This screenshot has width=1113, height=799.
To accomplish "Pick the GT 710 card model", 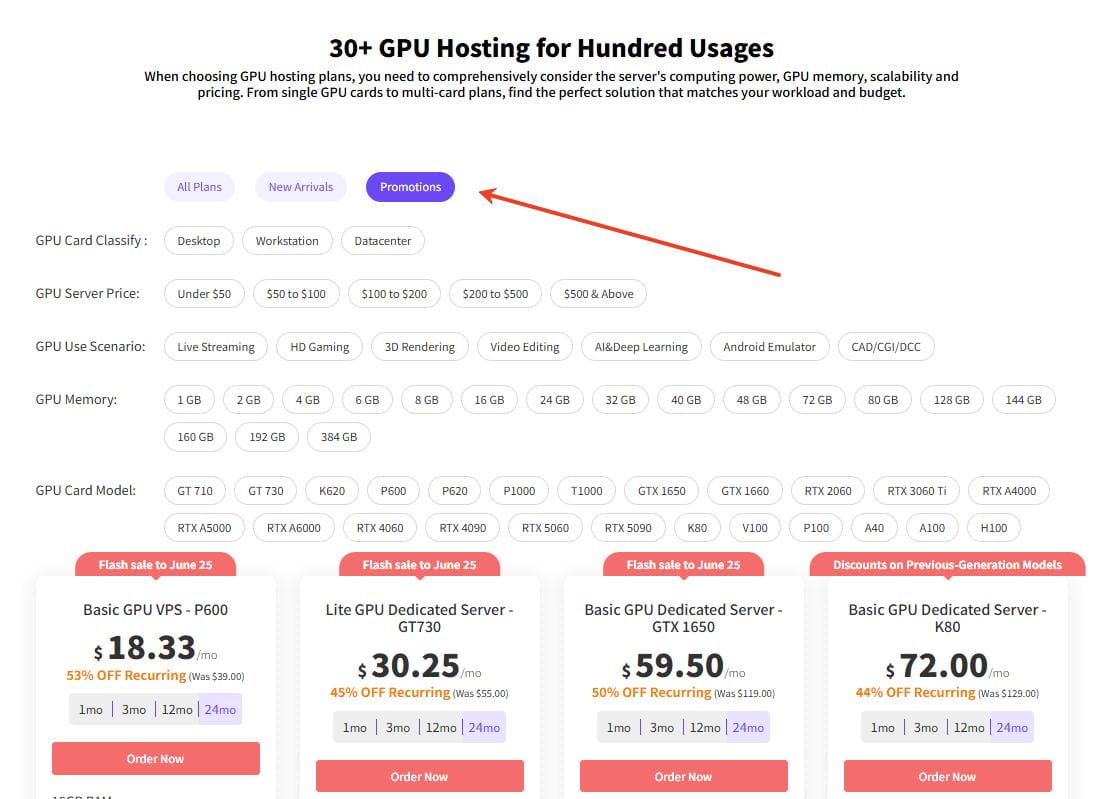I will click(194, 490).
